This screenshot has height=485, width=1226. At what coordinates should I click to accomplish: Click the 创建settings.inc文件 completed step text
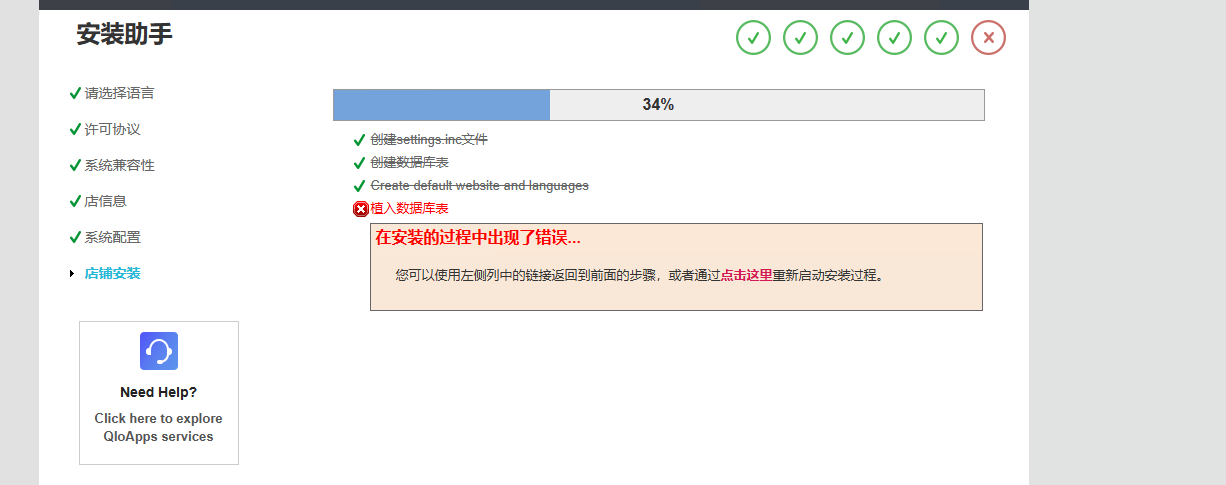click(x=429, y=140)
